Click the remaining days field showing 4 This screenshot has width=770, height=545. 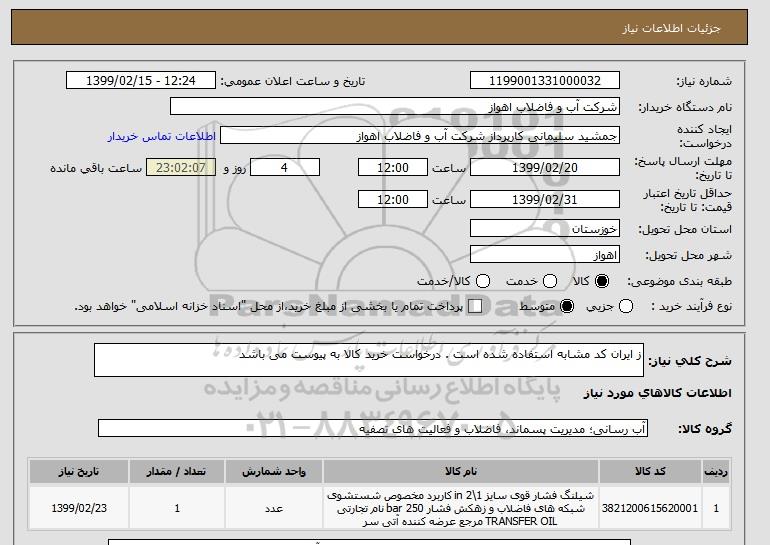[285, 167]
